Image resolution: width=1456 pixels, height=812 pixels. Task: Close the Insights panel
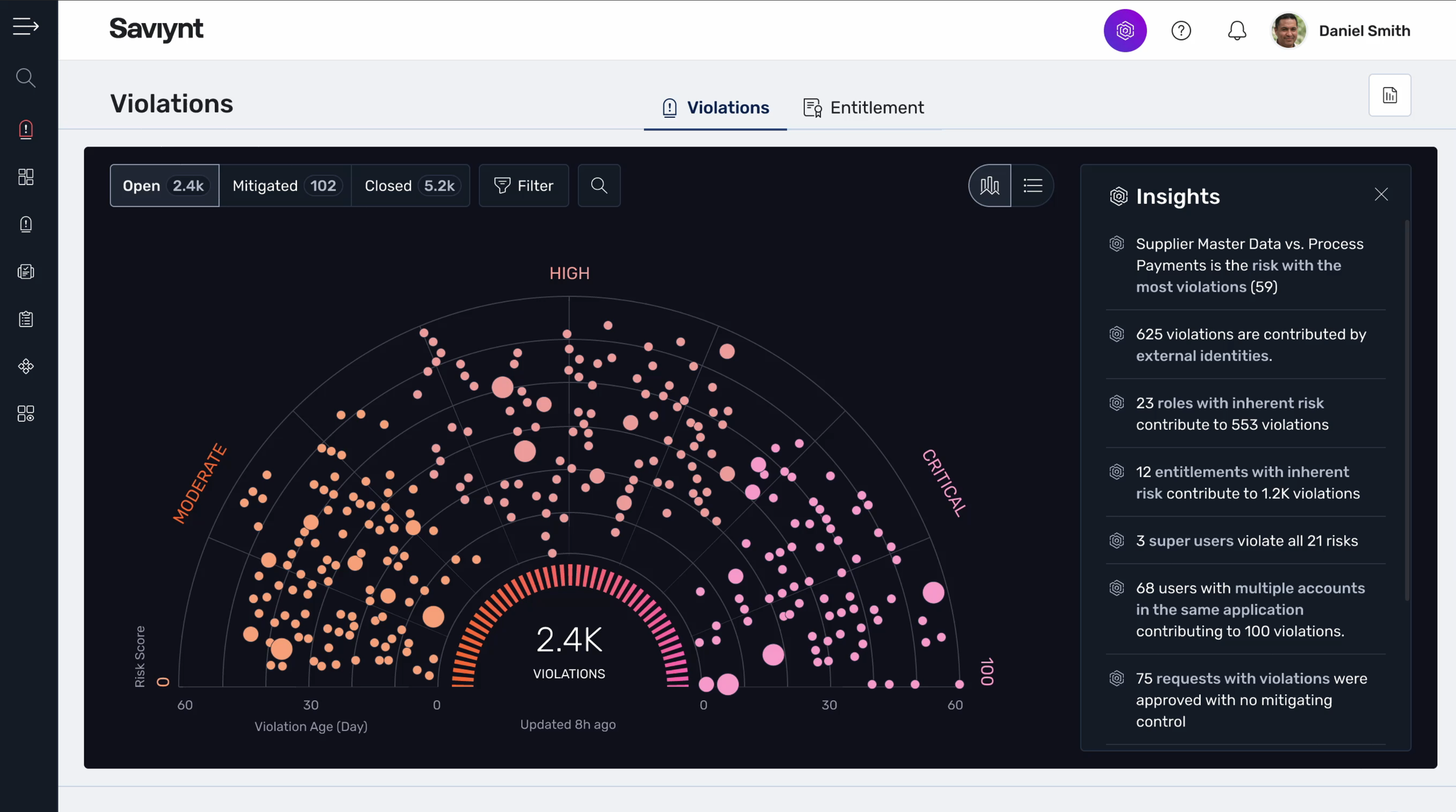[1382, 195]
